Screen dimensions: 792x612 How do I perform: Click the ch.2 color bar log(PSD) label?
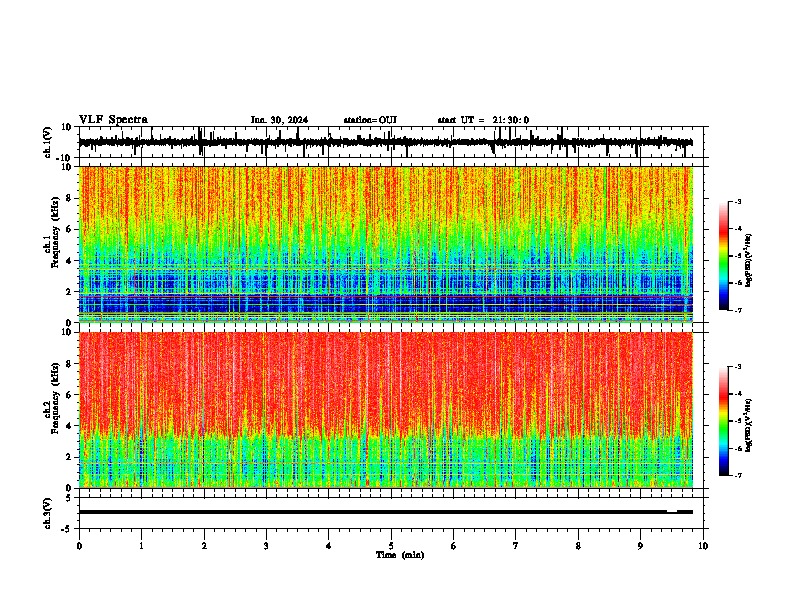749,426
